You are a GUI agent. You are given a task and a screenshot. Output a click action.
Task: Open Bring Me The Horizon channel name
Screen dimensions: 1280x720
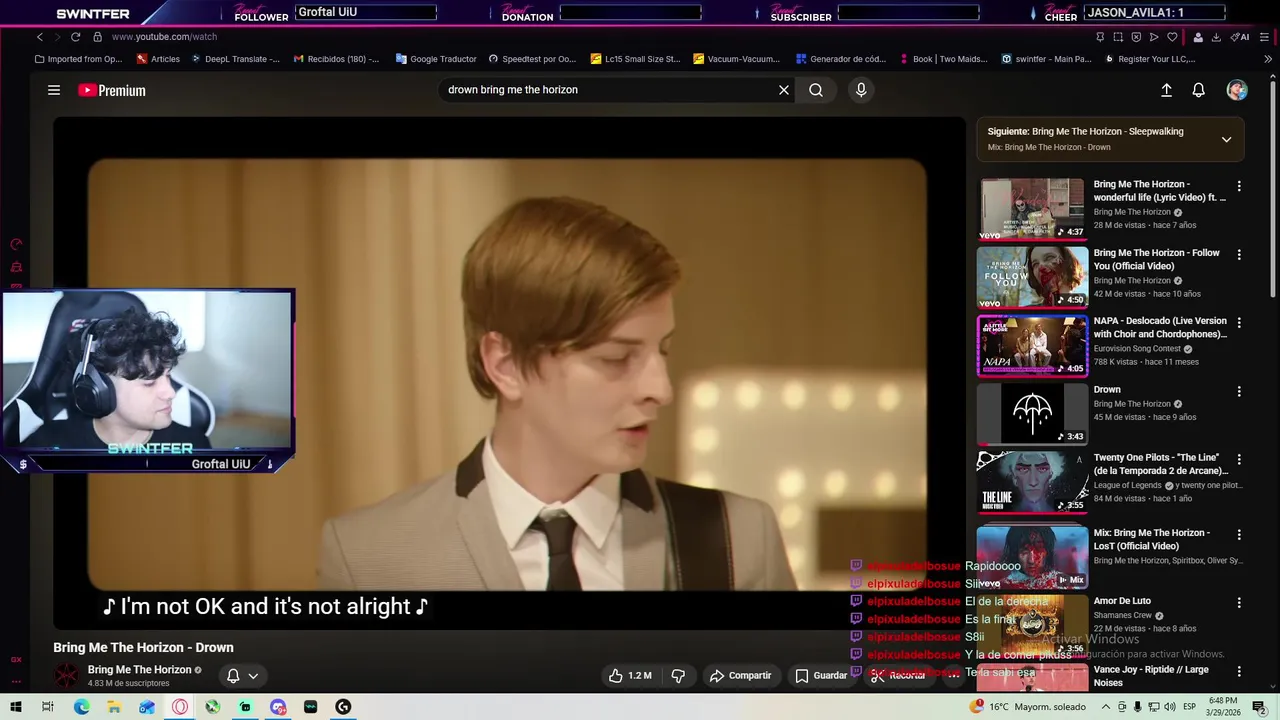pos(139,670)
